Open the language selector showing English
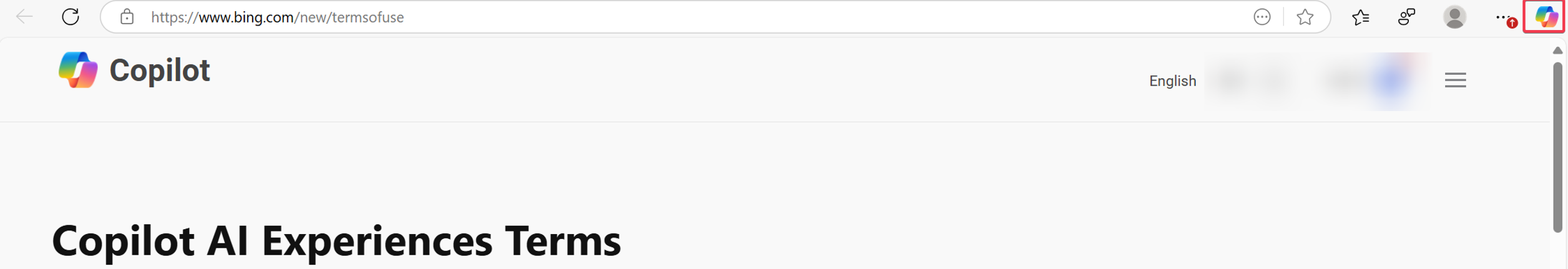 tap(1172, 81)
